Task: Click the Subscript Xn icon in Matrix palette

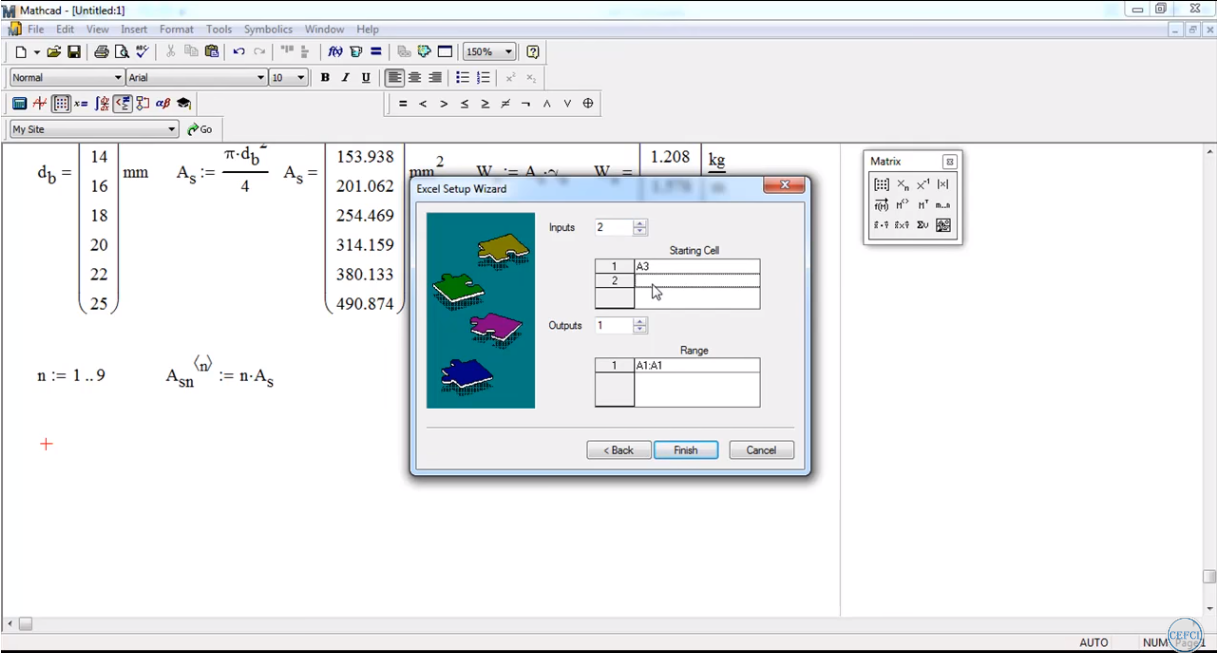Action: [902, 185]
